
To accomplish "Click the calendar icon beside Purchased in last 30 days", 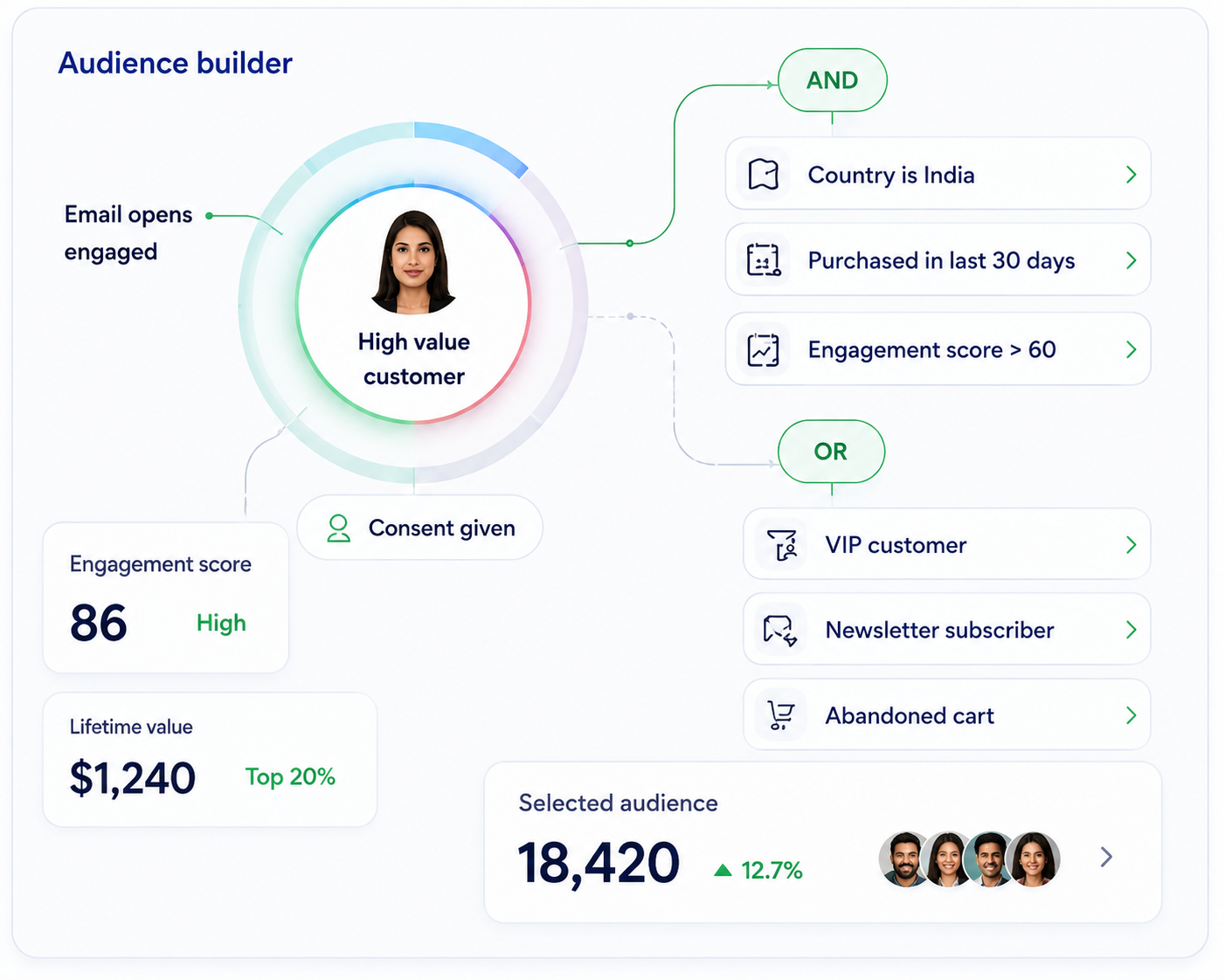I will pos(763,260).
